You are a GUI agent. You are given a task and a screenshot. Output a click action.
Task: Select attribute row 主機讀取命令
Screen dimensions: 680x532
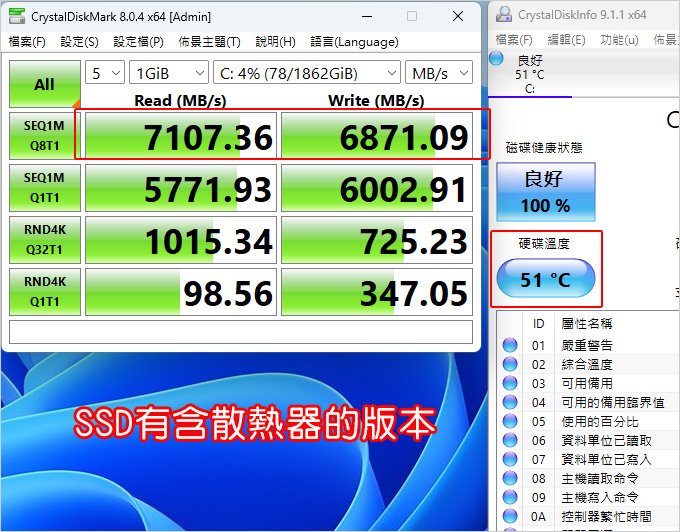point(588,478)
